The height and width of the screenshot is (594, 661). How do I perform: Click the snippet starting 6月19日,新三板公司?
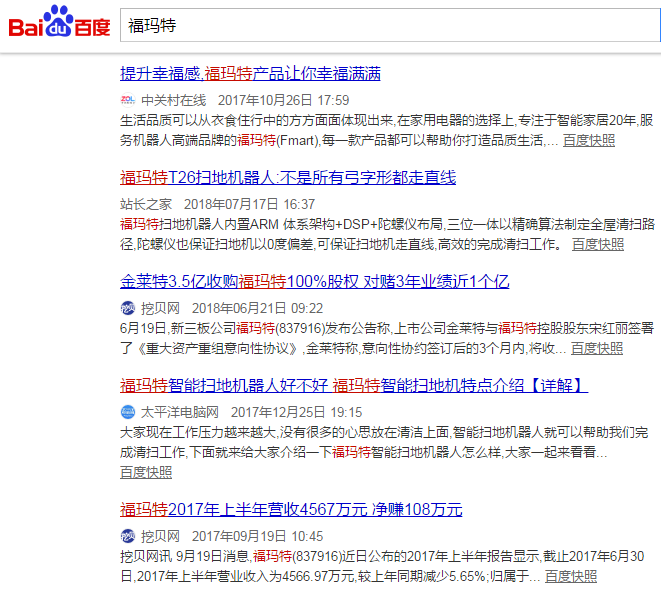point(387,339)
